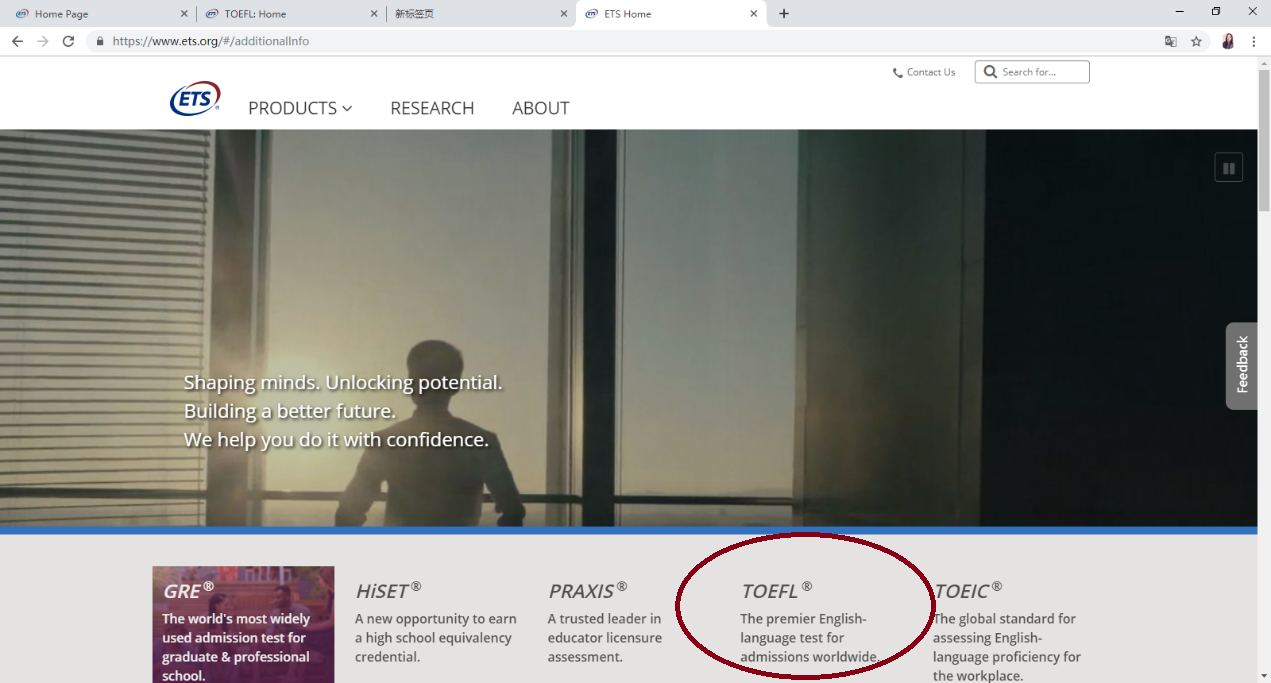The image size is (1271, 683).
Task: Click the browser forward arrow
Action: click(42, 41)
